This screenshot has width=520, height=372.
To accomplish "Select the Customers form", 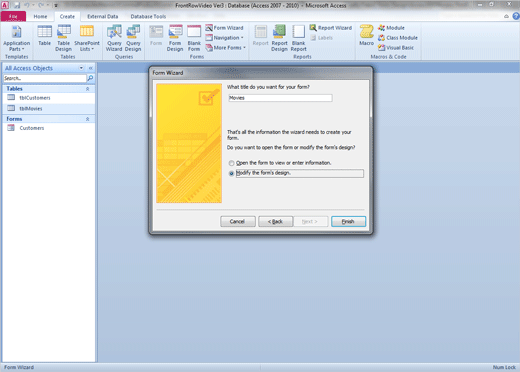I will 49,128.
